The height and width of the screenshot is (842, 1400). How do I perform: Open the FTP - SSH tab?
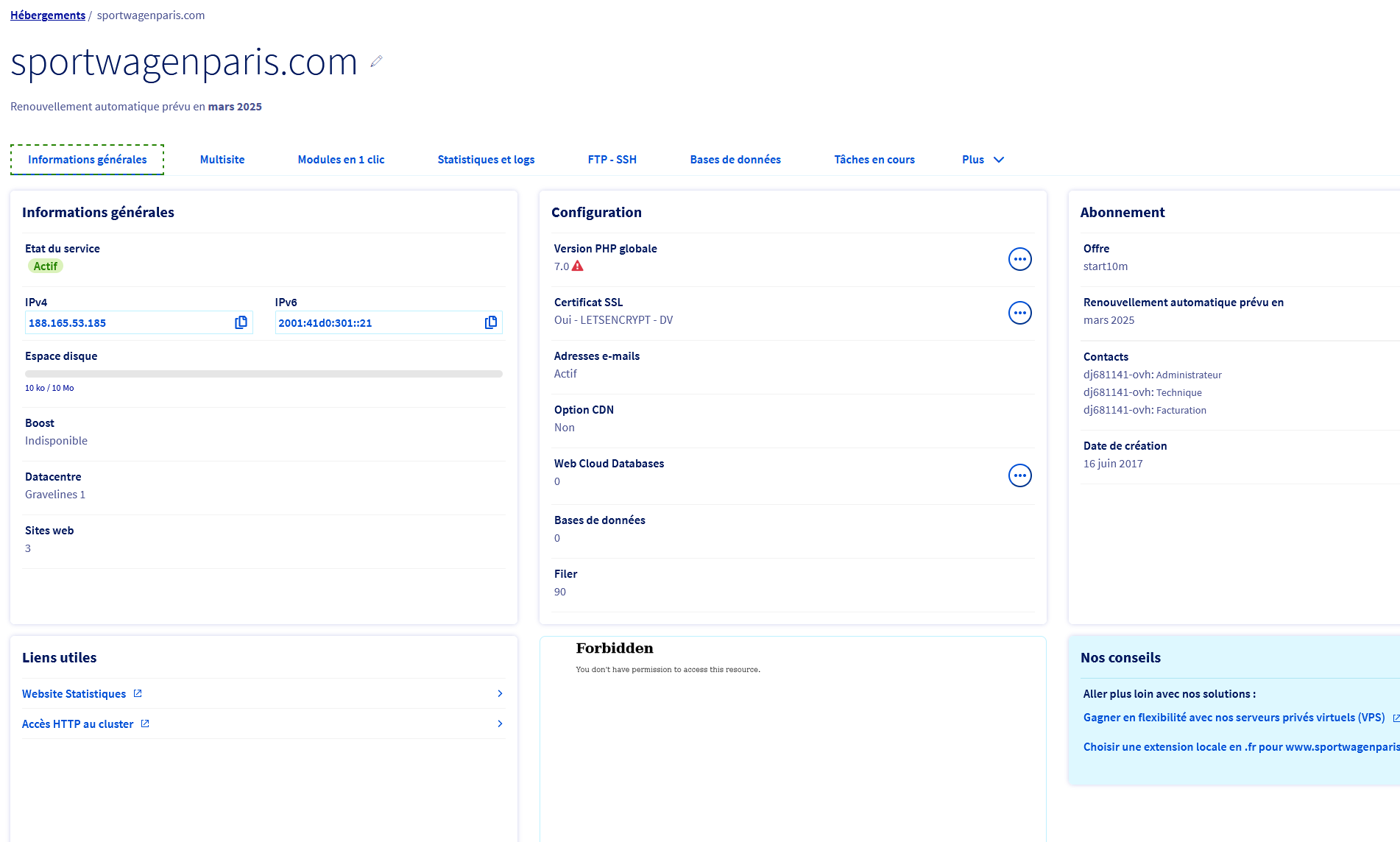(x=612, y=160)
